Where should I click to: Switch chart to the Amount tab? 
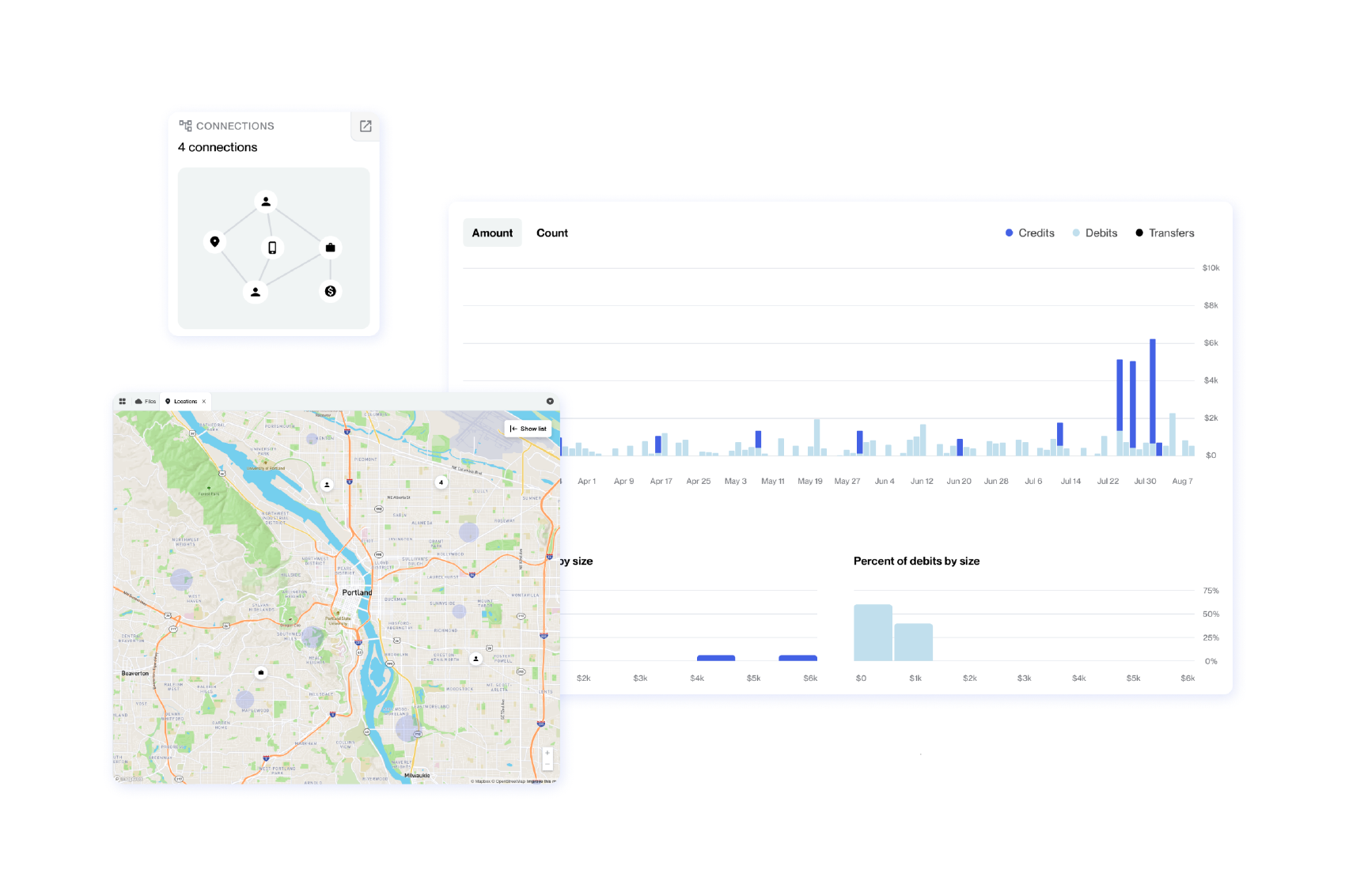[492, 233]
